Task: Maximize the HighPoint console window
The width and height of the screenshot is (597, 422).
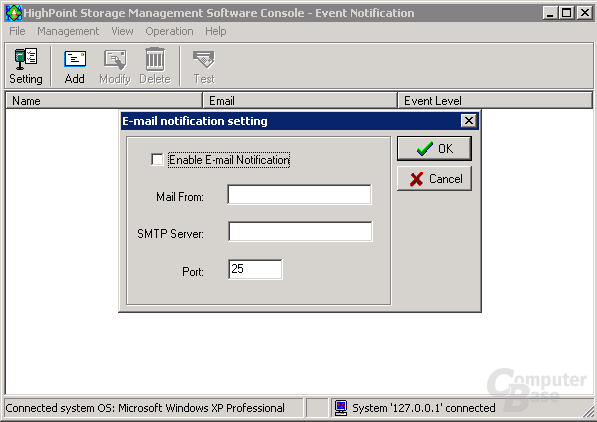Action: 566,13
